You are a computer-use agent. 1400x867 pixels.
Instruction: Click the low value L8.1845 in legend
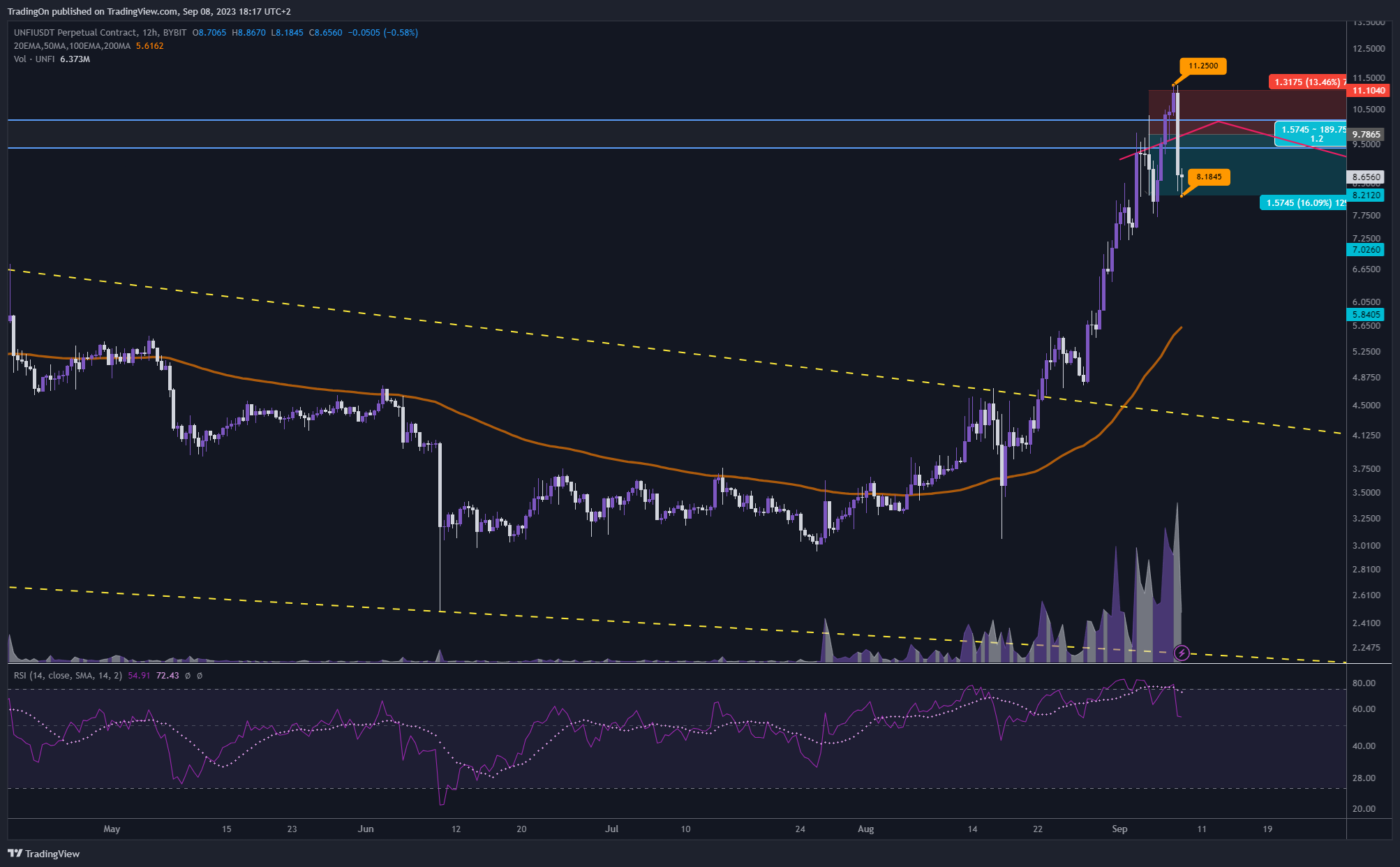287,32
